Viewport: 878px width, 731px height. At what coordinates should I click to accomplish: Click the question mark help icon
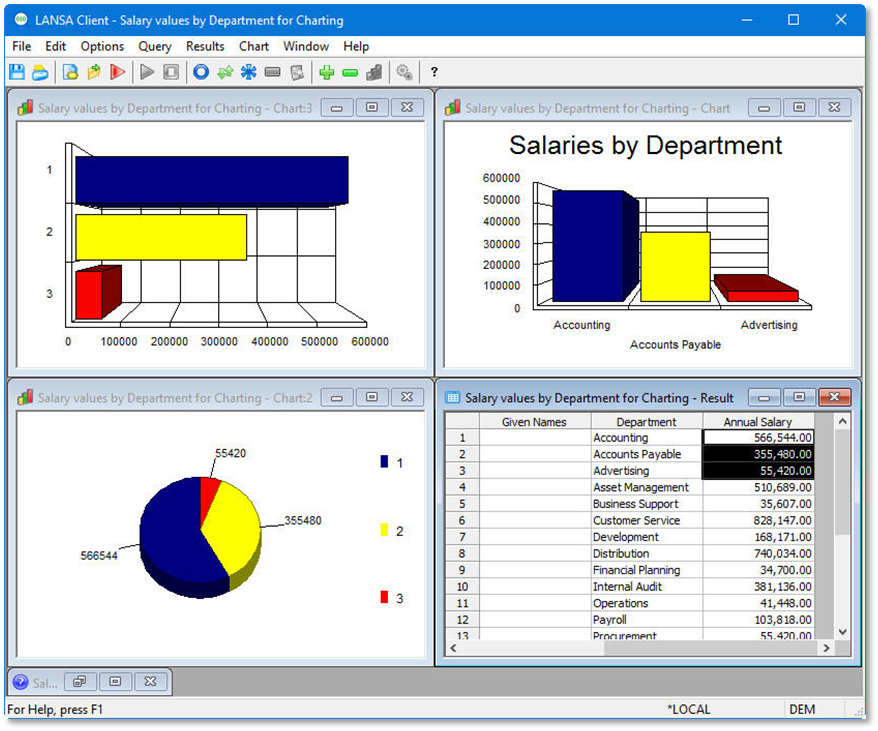tap(434, 72)
